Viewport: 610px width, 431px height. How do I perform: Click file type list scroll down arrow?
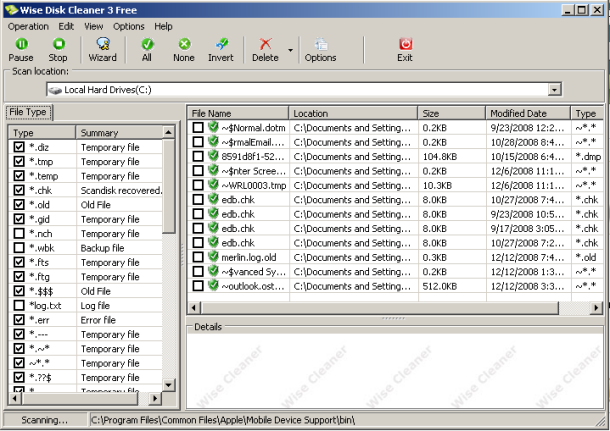click(168, 385)
